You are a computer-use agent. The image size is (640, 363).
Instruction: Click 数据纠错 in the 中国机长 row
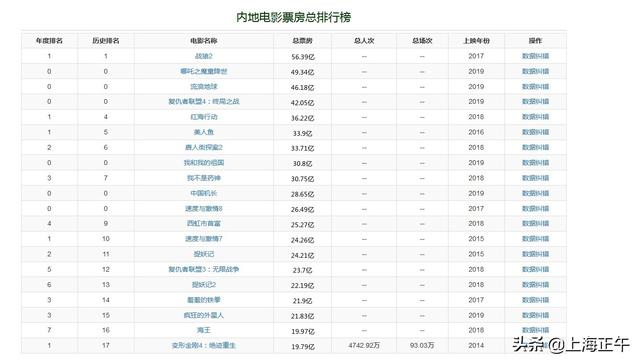[x=535, y=193]
